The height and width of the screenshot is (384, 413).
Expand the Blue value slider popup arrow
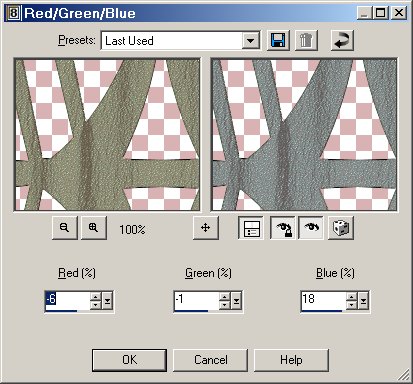tap(363, 301)
